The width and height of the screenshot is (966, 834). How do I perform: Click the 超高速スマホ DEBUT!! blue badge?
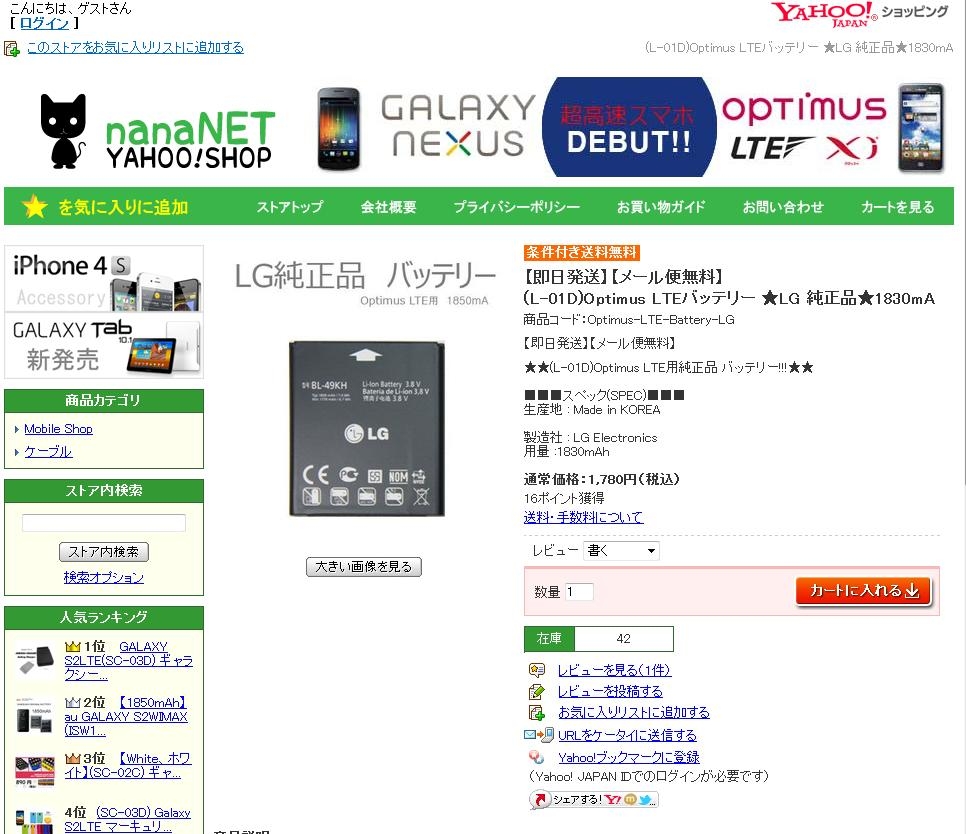[629, 127]
